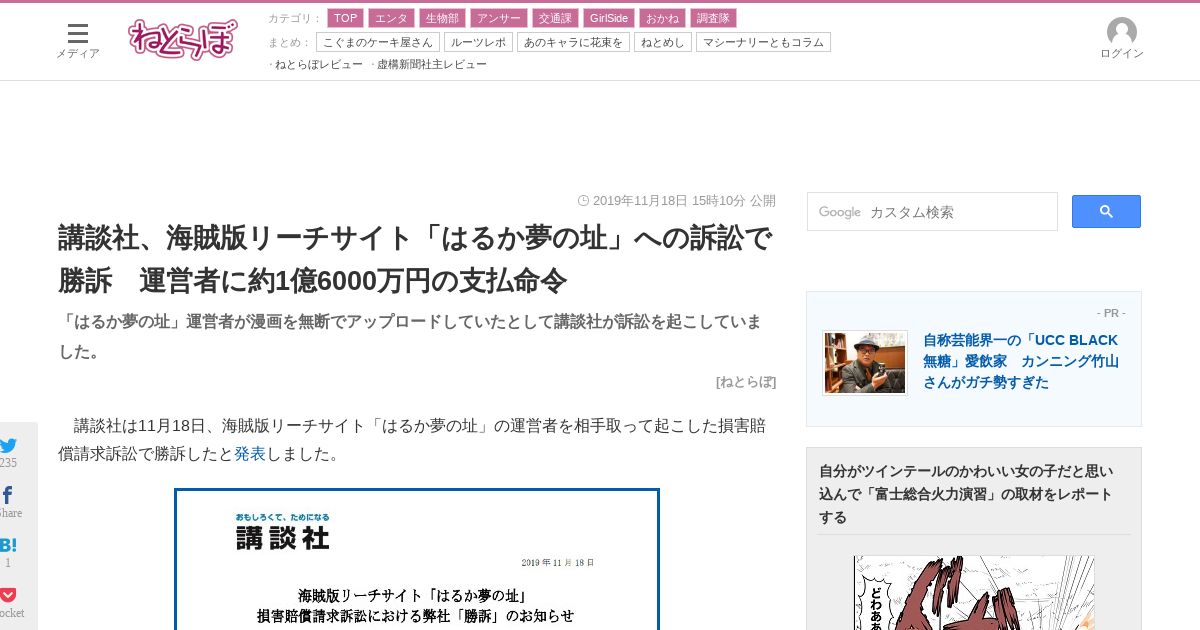1200x630 pixels.
Task: Open the あのキャラに花束を summary
Action: (x=573, y=42)
